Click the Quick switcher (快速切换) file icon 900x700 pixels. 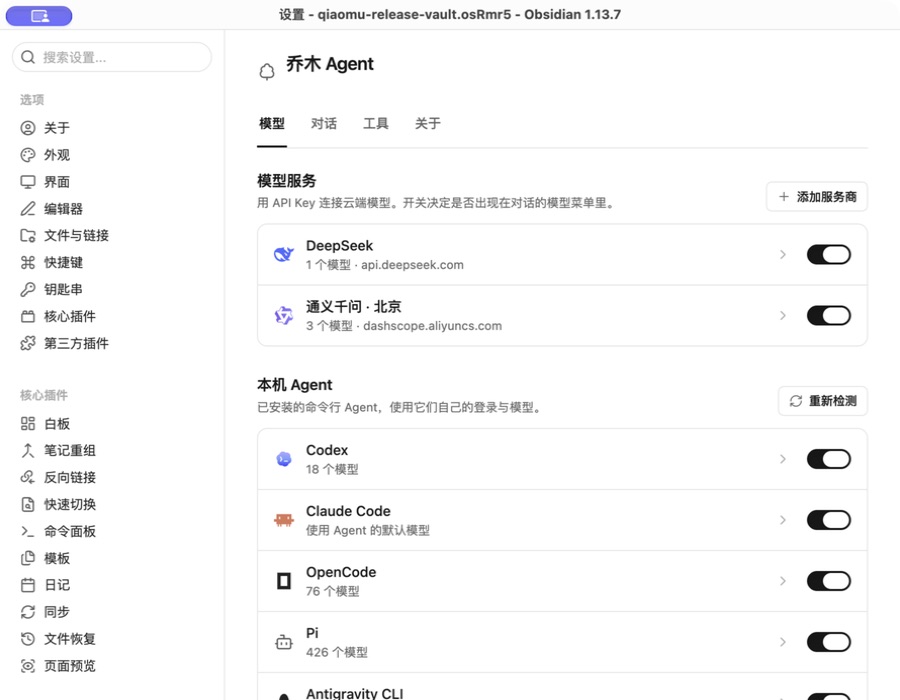pyautogui.click(x=28, y=504)
